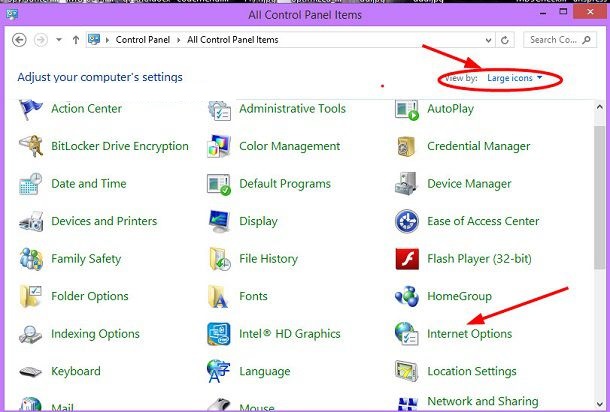This screenshot has height=412, width=610.
Task: Open the Action Center flag icon
Action: coord(32,109)
